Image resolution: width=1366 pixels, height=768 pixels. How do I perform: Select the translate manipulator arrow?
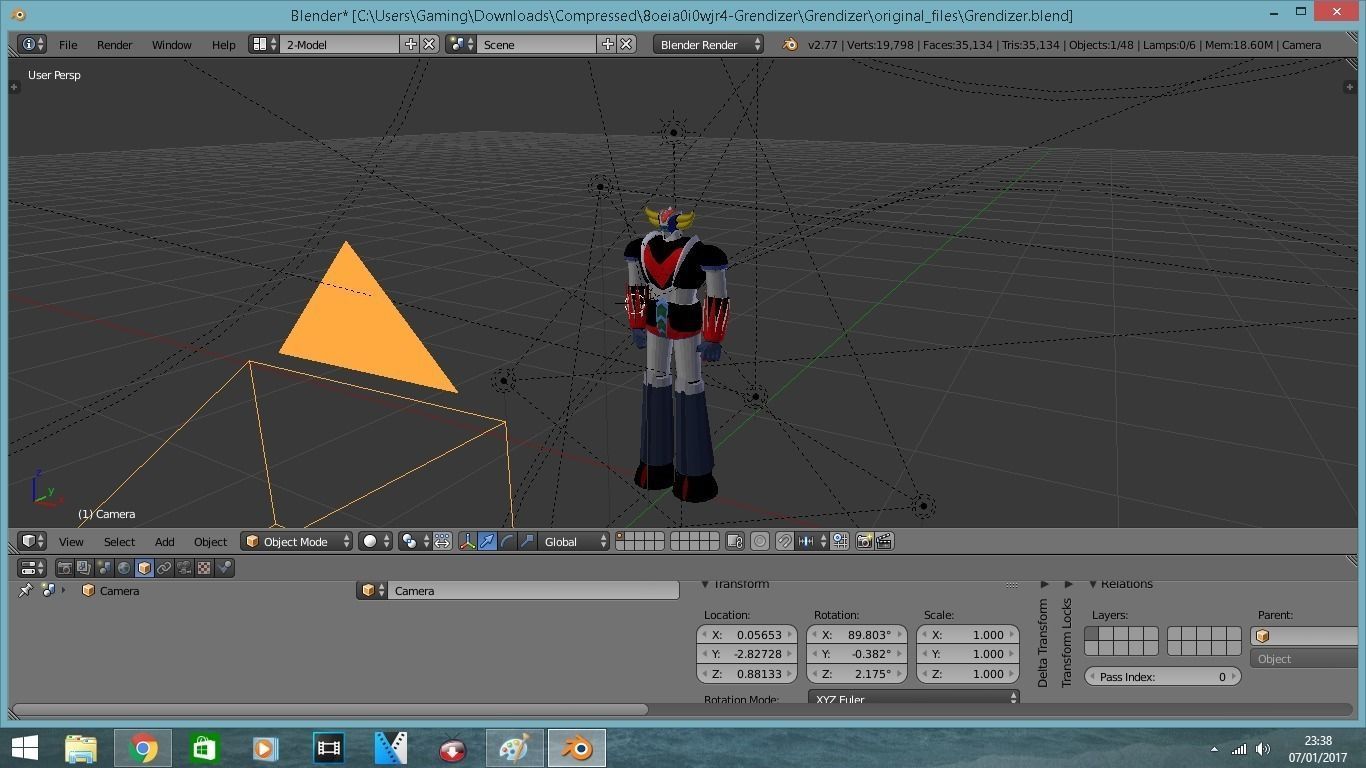[487, 542]
